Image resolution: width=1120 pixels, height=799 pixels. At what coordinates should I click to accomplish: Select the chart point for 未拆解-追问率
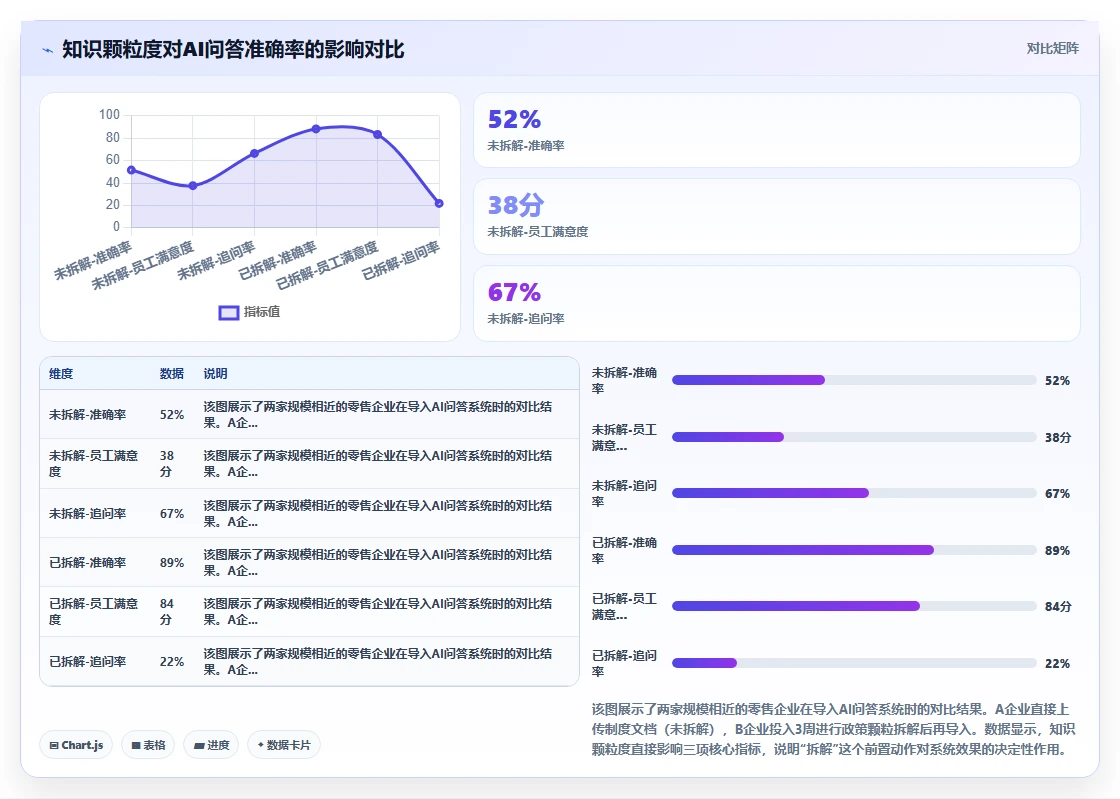click(x=254, y=154)
